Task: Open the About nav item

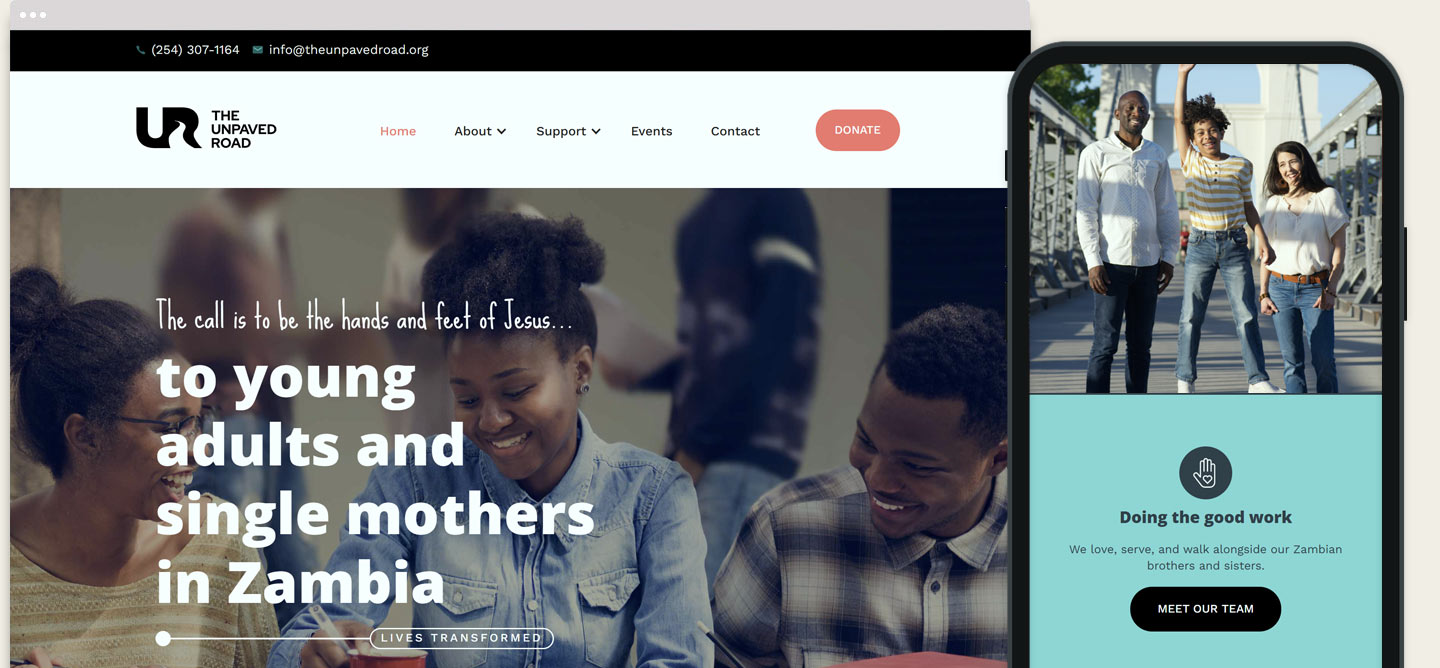Action: tap(473, 131)
